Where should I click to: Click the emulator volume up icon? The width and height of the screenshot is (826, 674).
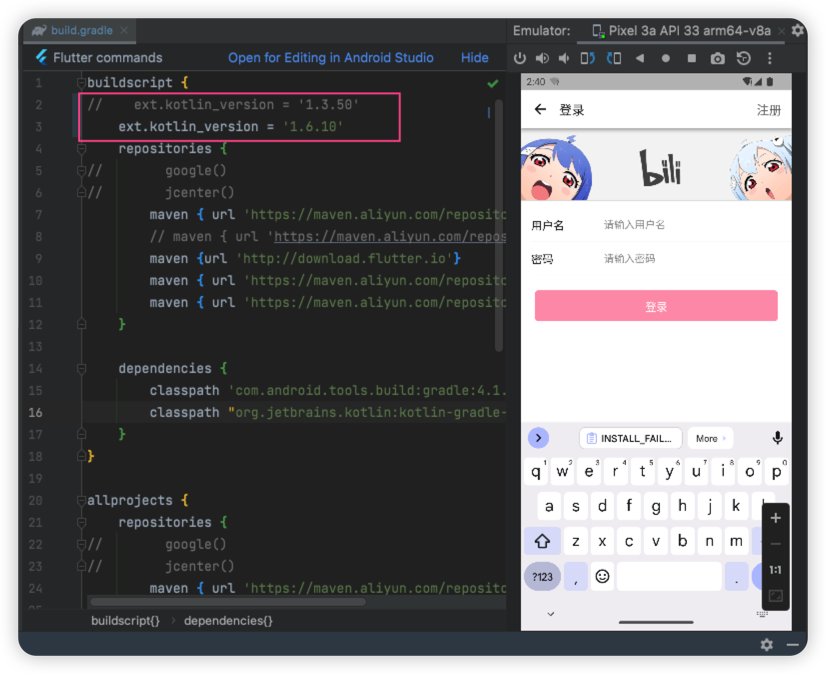(542, 58)
